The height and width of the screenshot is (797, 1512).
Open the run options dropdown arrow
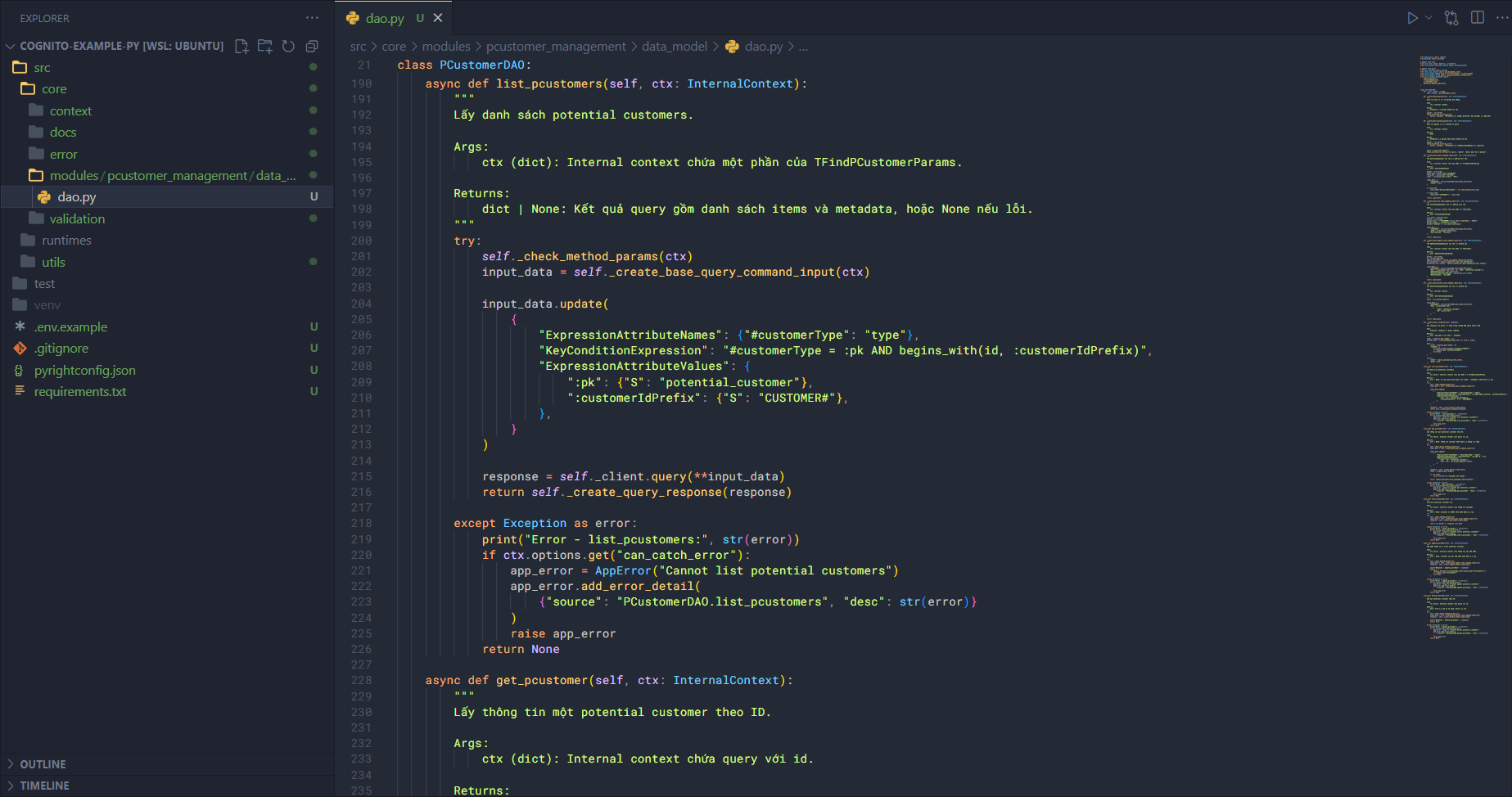point(1429,18)
